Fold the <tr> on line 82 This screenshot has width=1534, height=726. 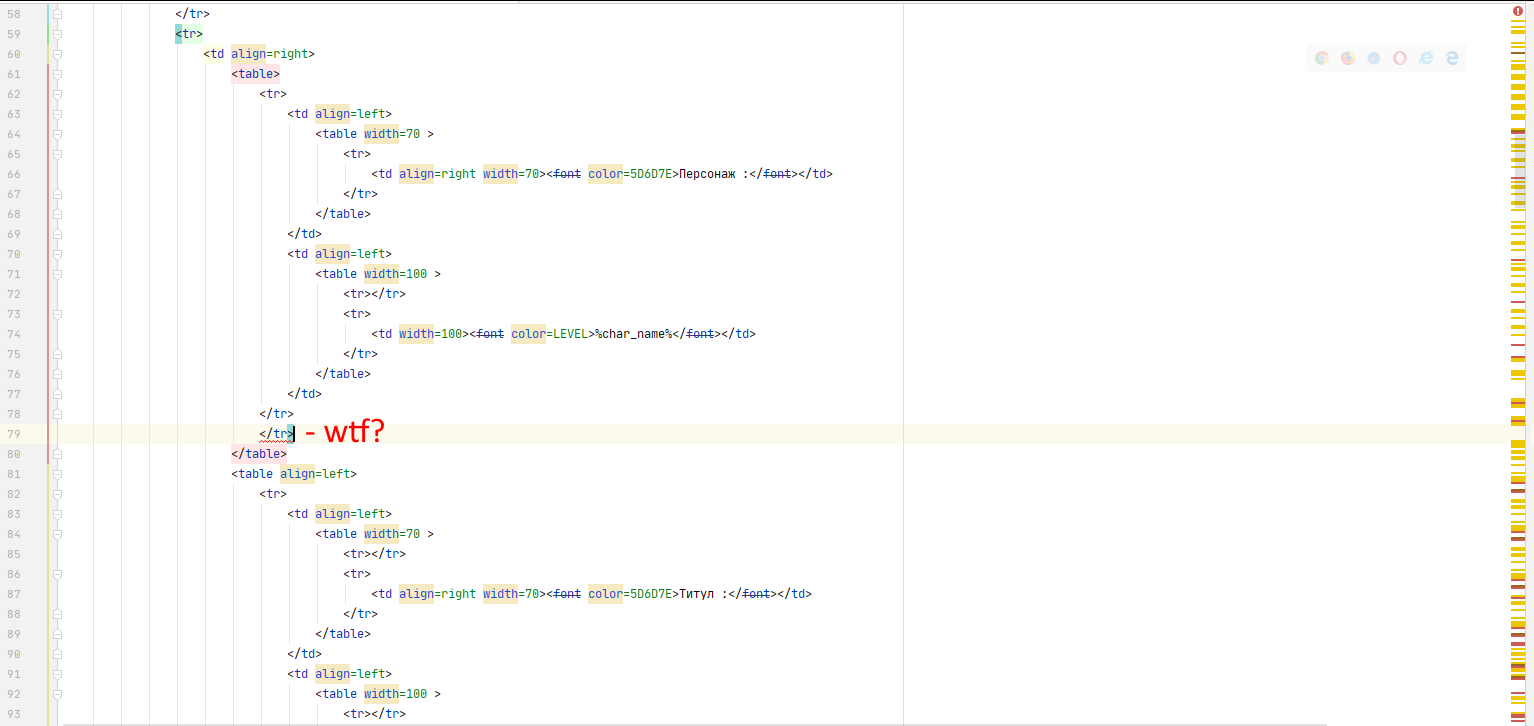point(57,494)
